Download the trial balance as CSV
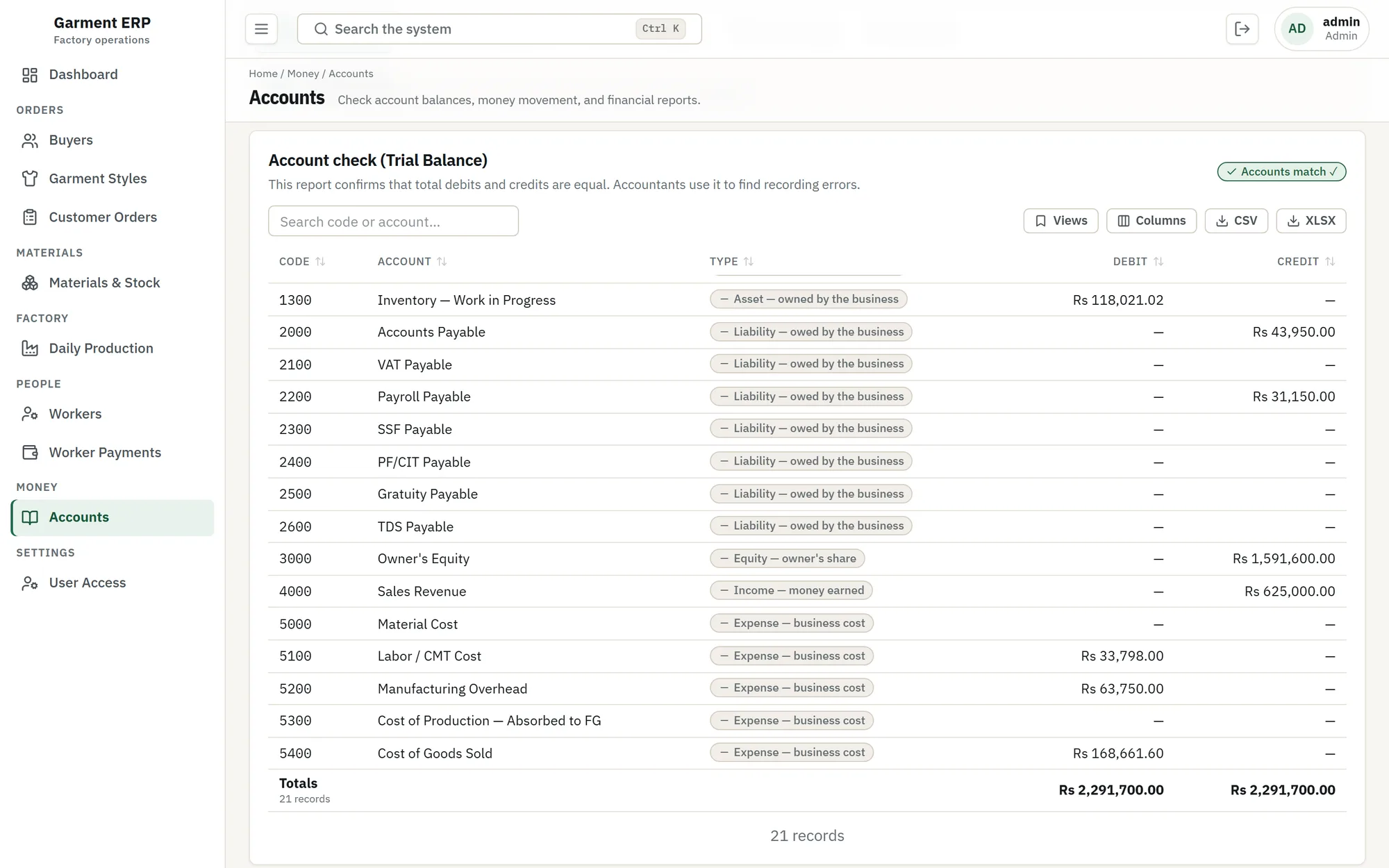This screenshot has width=1389, height=868. [x=1236, y=221]
